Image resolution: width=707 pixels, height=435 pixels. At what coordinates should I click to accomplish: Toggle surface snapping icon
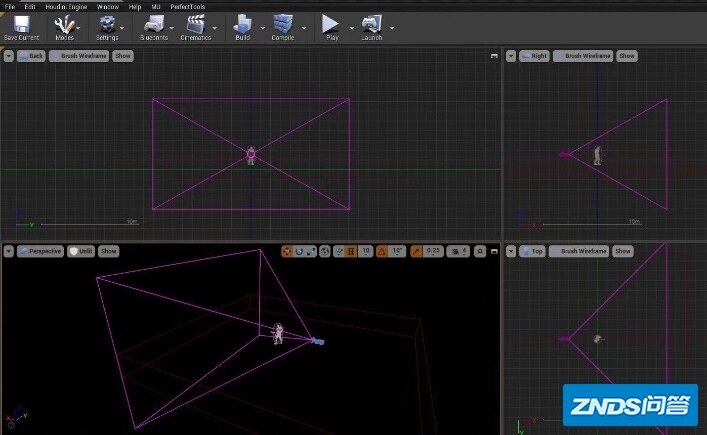pos(339,252)
